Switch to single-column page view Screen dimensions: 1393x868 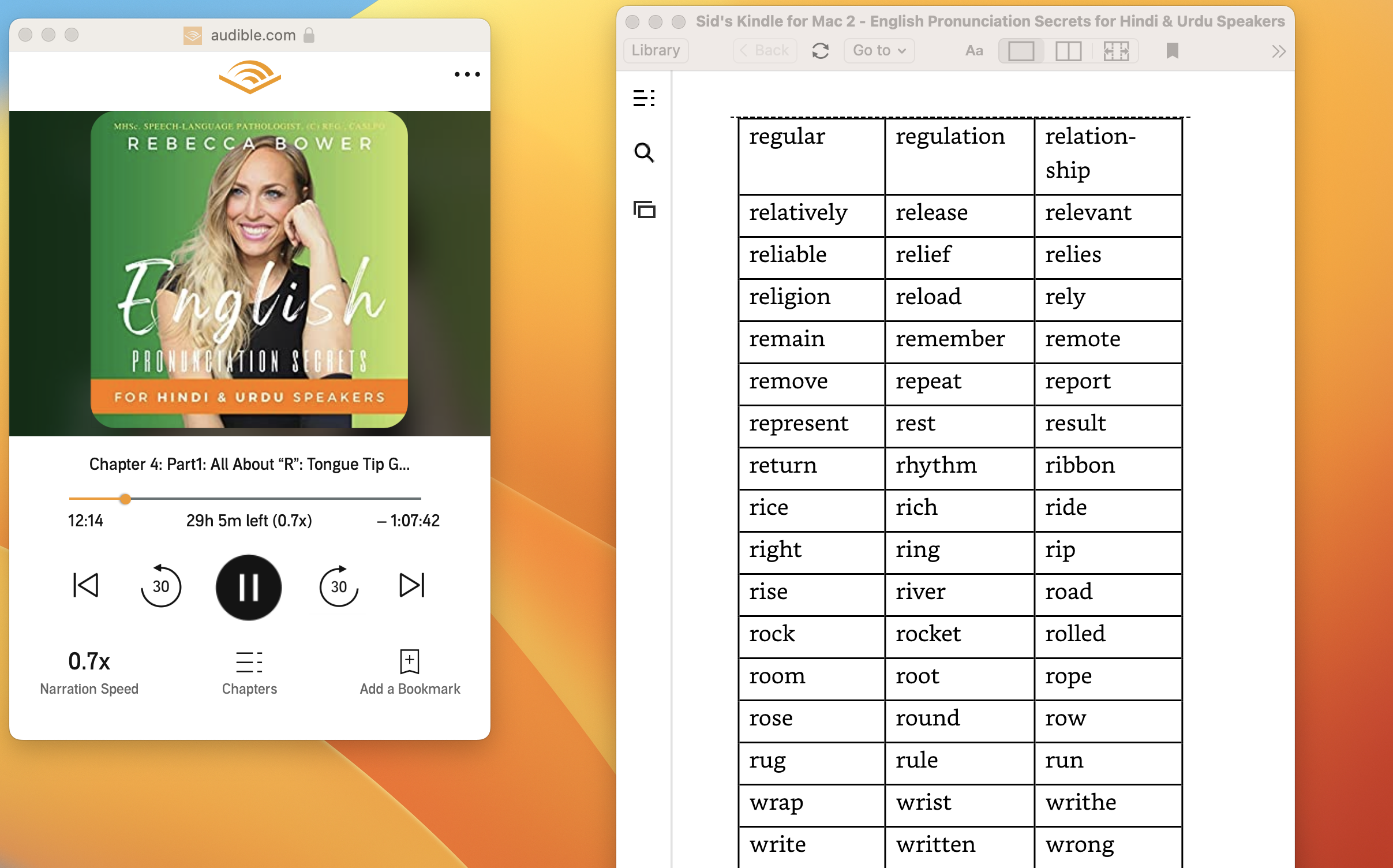tap(1021, 51)
